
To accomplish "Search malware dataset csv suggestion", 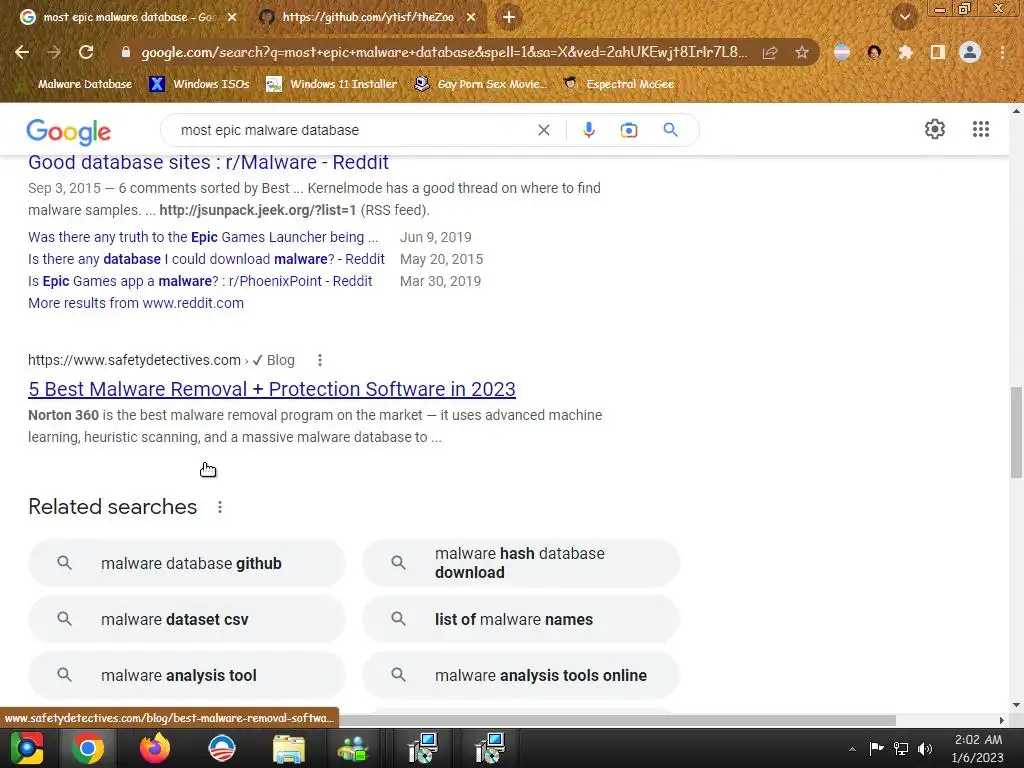I will [187, 619].
